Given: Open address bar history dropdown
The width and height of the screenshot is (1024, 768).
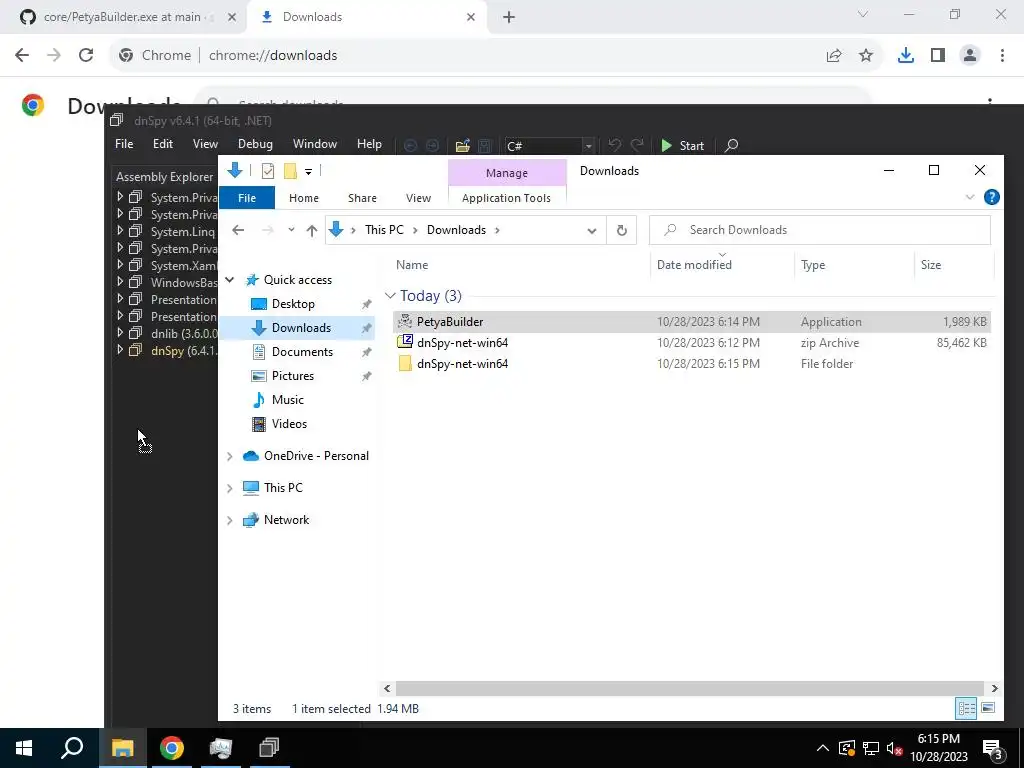Looking at the screenshot, I should click(x=592, y=231).
